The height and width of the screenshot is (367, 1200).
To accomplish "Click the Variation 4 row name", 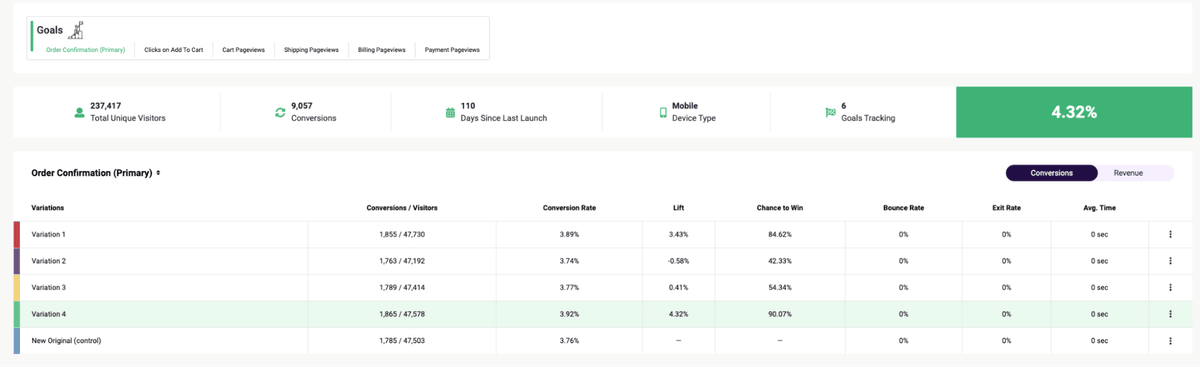I will point(49,314).
